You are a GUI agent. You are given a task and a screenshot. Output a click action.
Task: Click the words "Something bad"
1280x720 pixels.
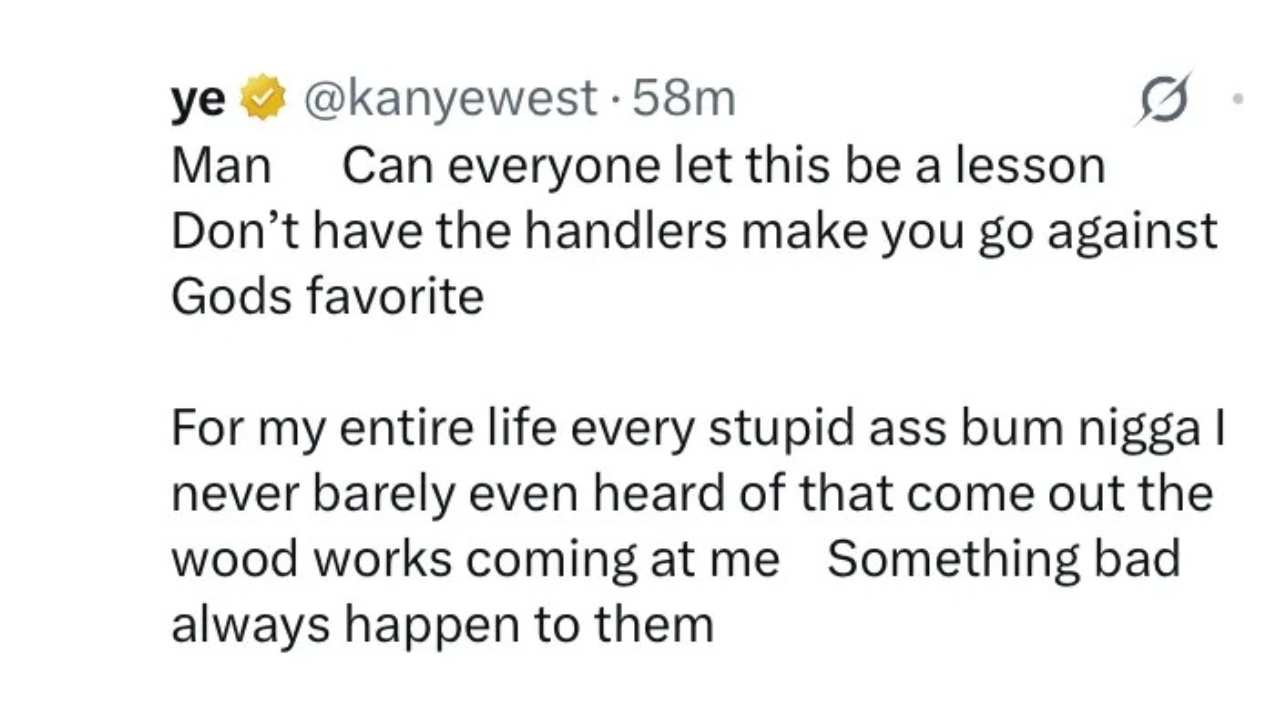tap(1003, 560)
